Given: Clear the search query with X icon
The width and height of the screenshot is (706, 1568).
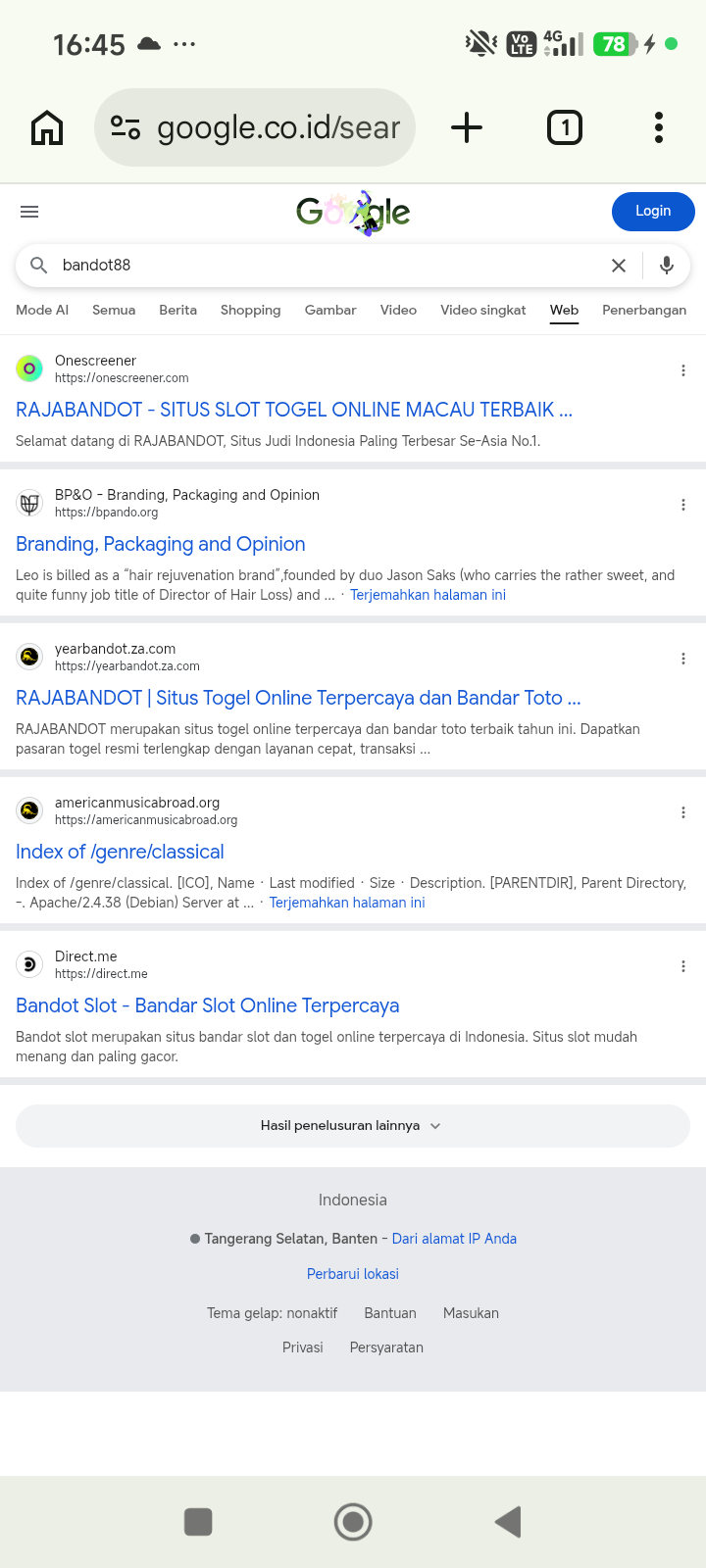Looking at the screenshot, I should coord(619,266).
